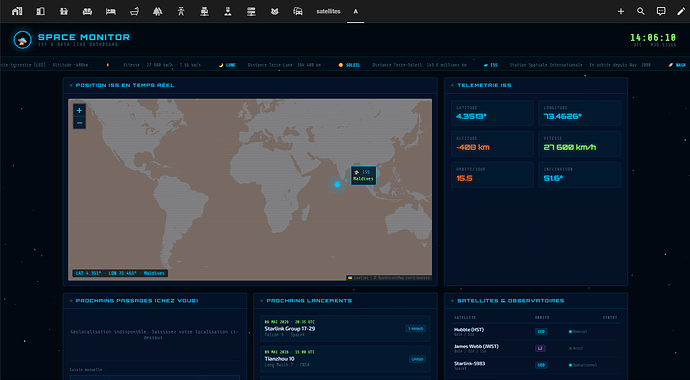The image size is (690, 380).
Task: Select the James Webb (JWST) row
Action: [536, 348]
